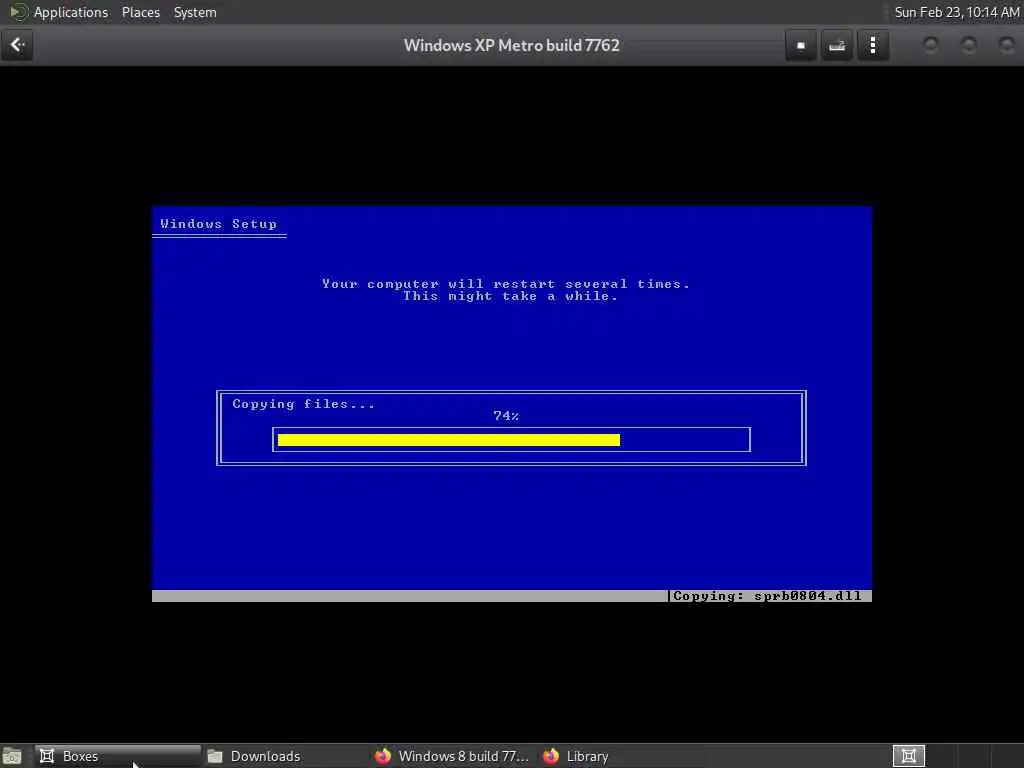This screenshot has width=1024, height=768.
Task: Click the title 'Windows XP Metro build 7762'
Action: [x=511, y=46]
